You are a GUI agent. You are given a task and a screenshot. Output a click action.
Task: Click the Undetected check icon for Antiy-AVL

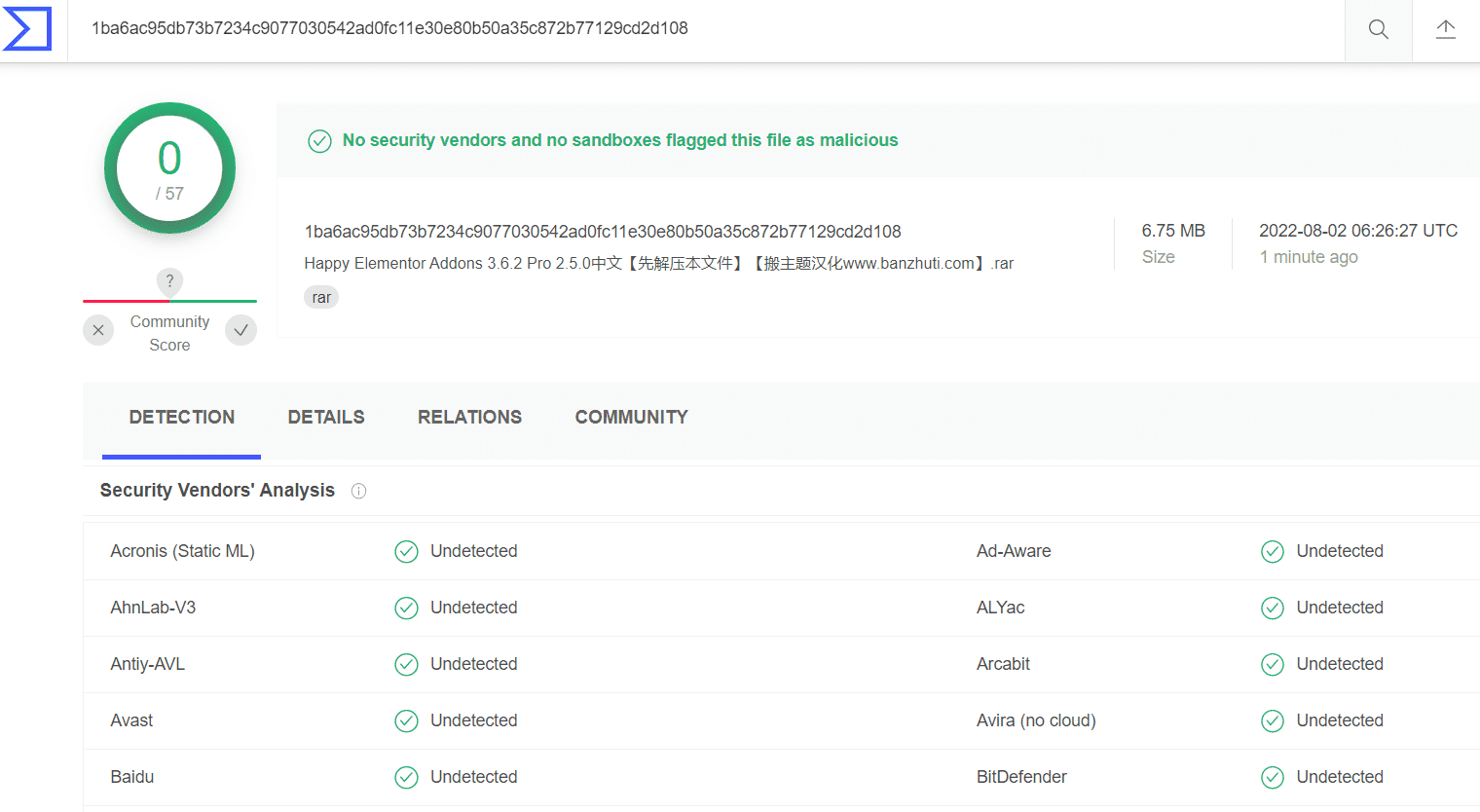406,665
